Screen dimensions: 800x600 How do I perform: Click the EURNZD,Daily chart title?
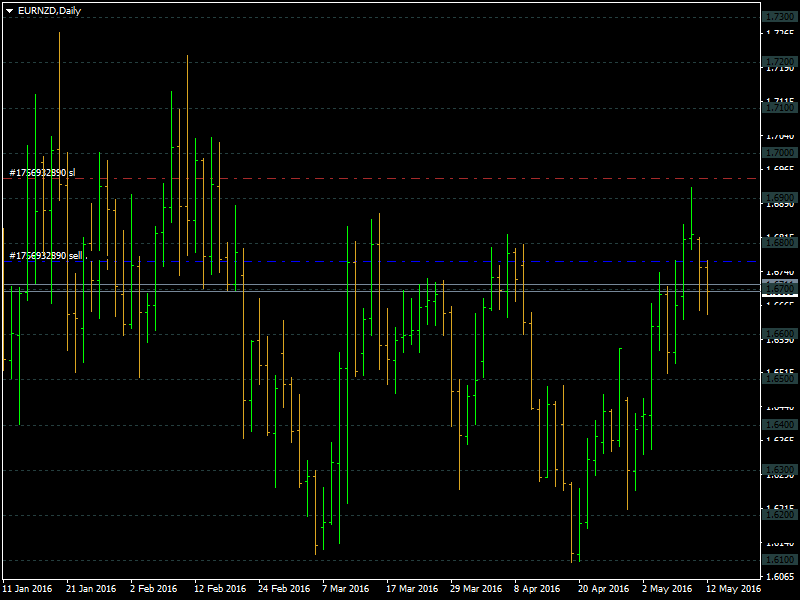tap(49, 11)
